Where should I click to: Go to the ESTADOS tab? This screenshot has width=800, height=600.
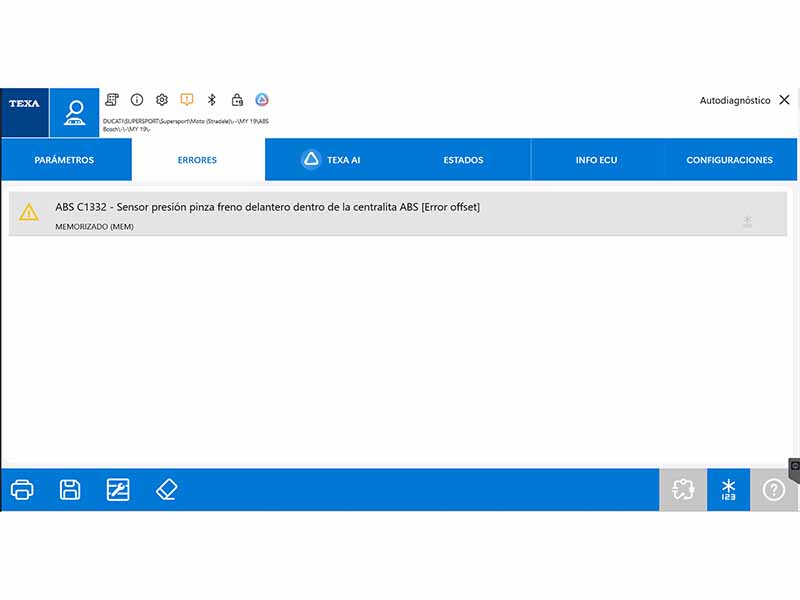point(463,160)
